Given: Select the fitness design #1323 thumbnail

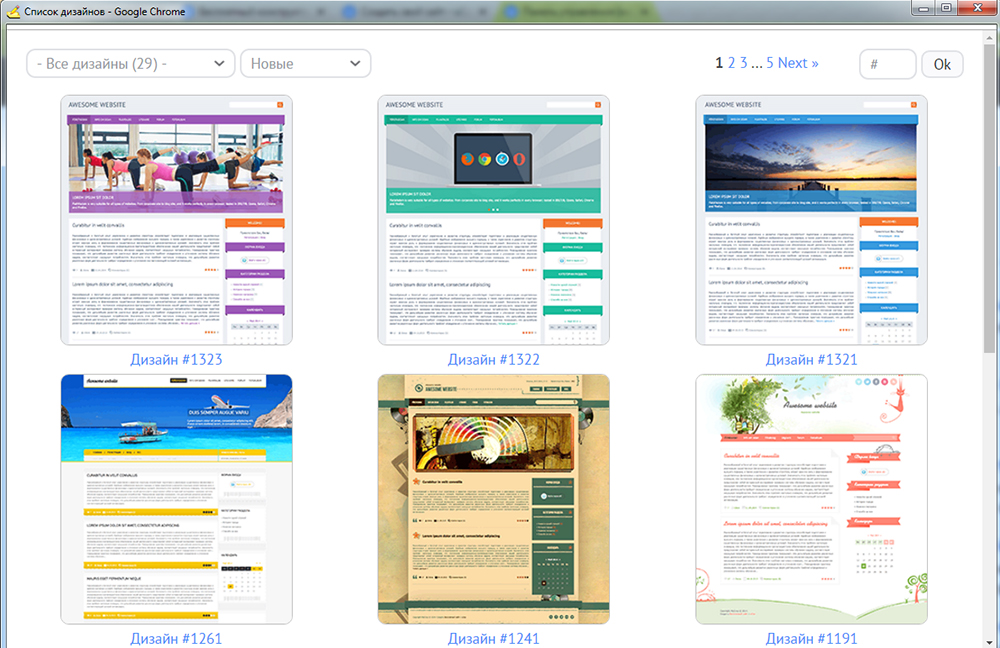Looking at the screenshot, I should coord(176,220).
